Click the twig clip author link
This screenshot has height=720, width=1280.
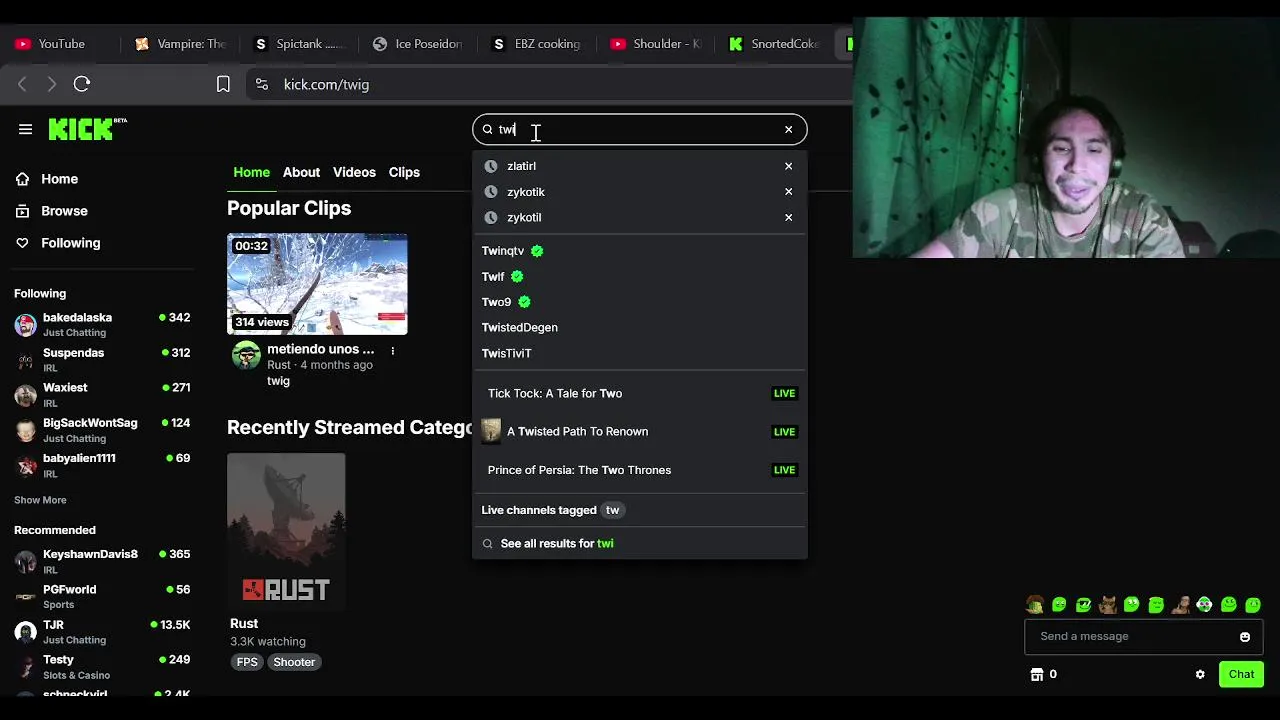278,380
